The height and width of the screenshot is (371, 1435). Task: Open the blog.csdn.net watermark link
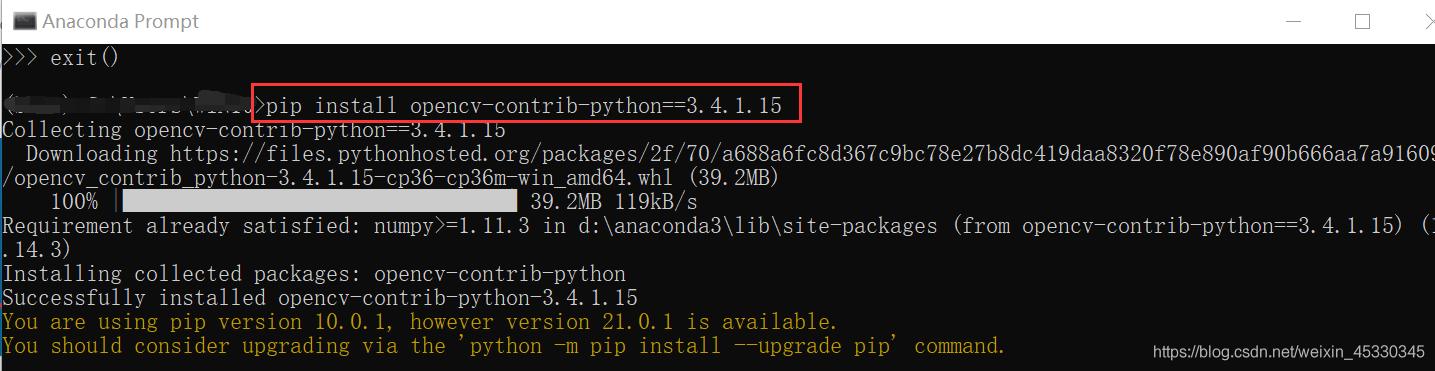[1288, 352]
